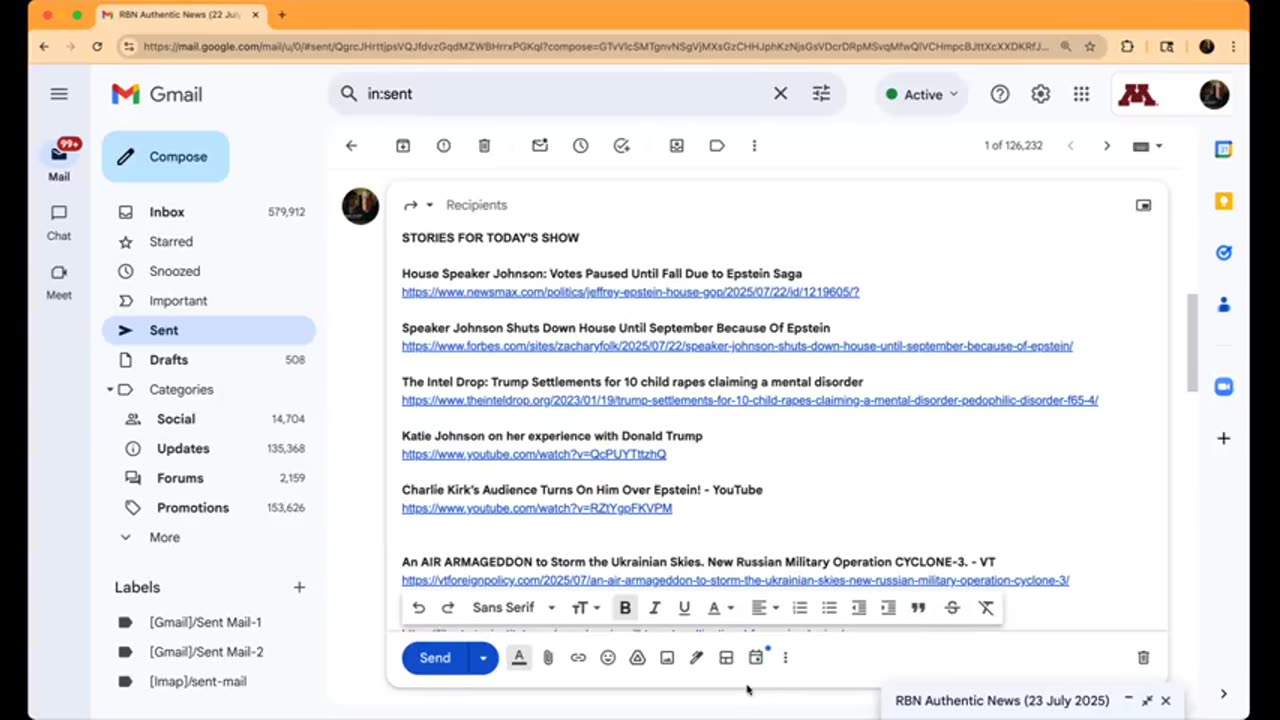The width and height of the screenshot is (1280, 720).
Task: Insert a link in the message
Action: 578,658
